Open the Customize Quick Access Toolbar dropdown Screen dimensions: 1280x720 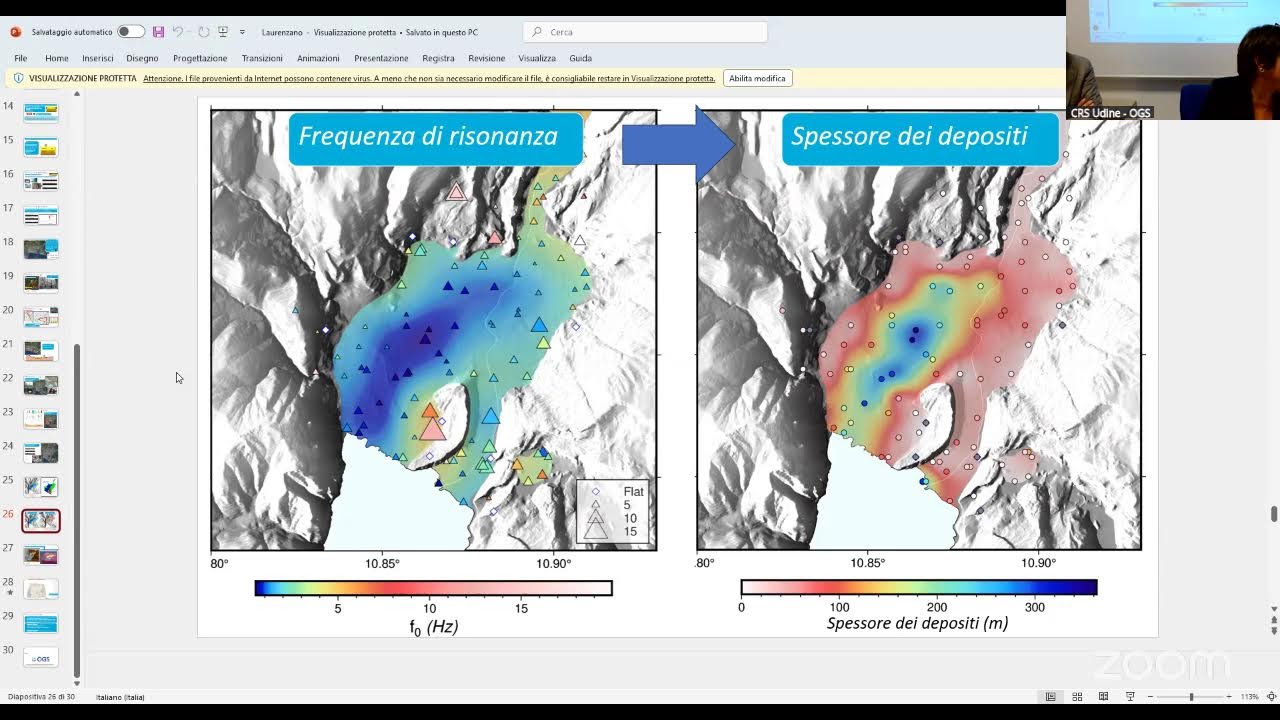[241, 32]
